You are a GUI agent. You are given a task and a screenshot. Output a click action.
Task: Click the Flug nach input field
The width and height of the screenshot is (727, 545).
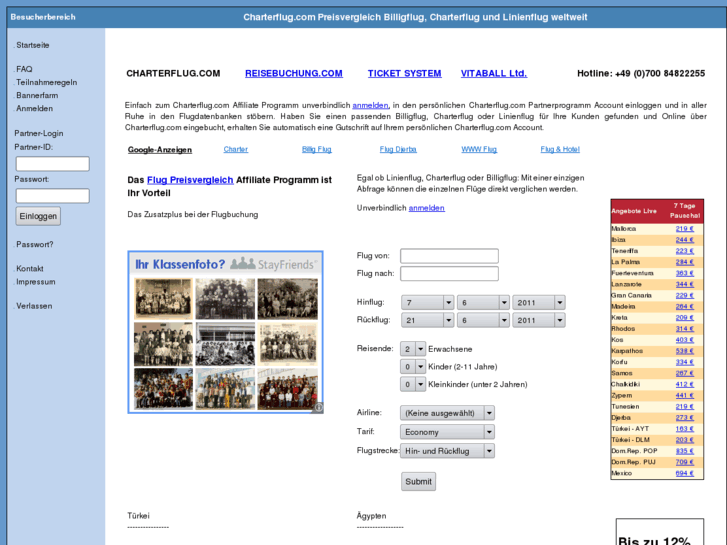[449, 274]
